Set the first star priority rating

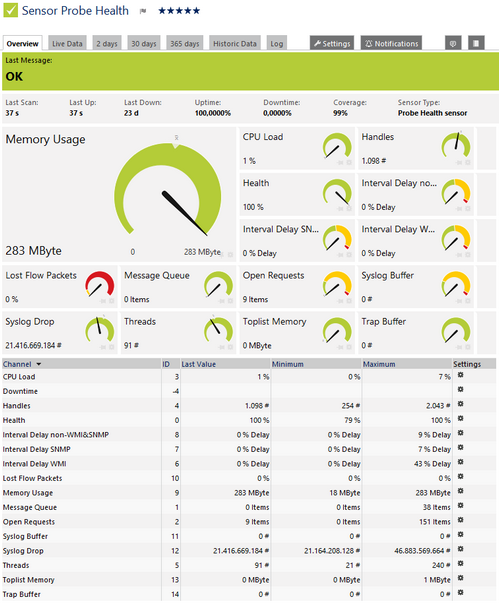coord(162,11)
